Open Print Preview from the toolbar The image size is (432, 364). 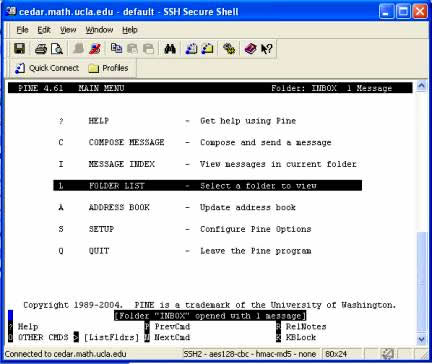[57, 49]
